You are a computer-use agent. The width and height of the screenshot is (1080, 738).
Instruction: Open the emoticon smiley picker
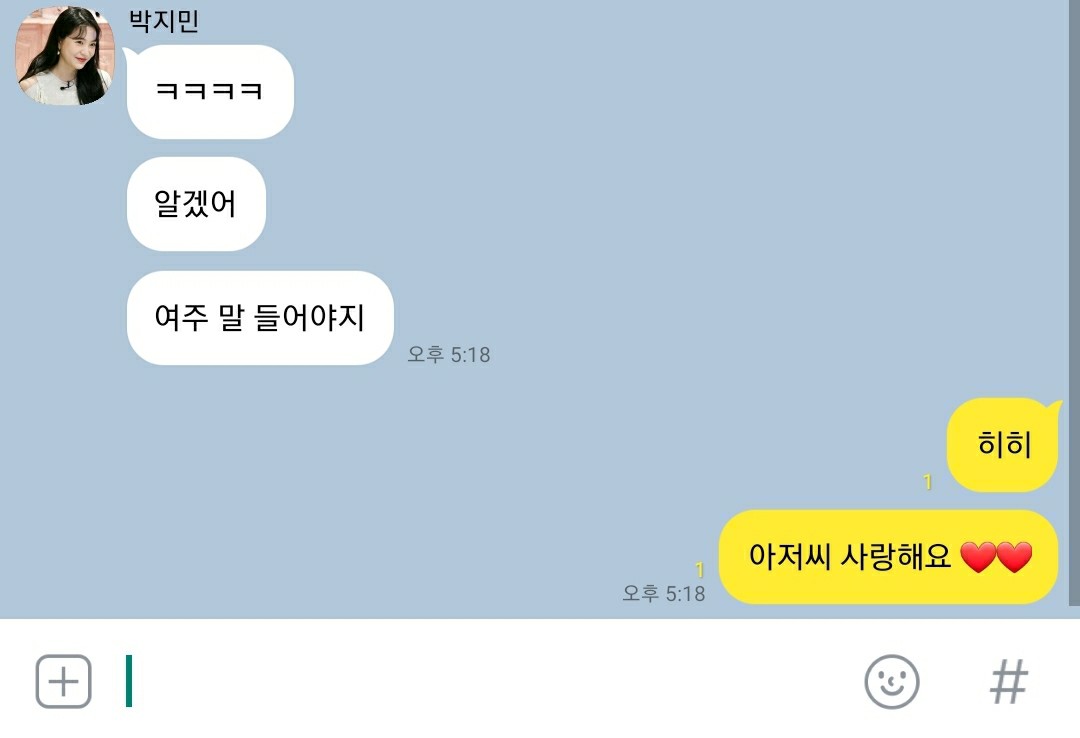891,681
